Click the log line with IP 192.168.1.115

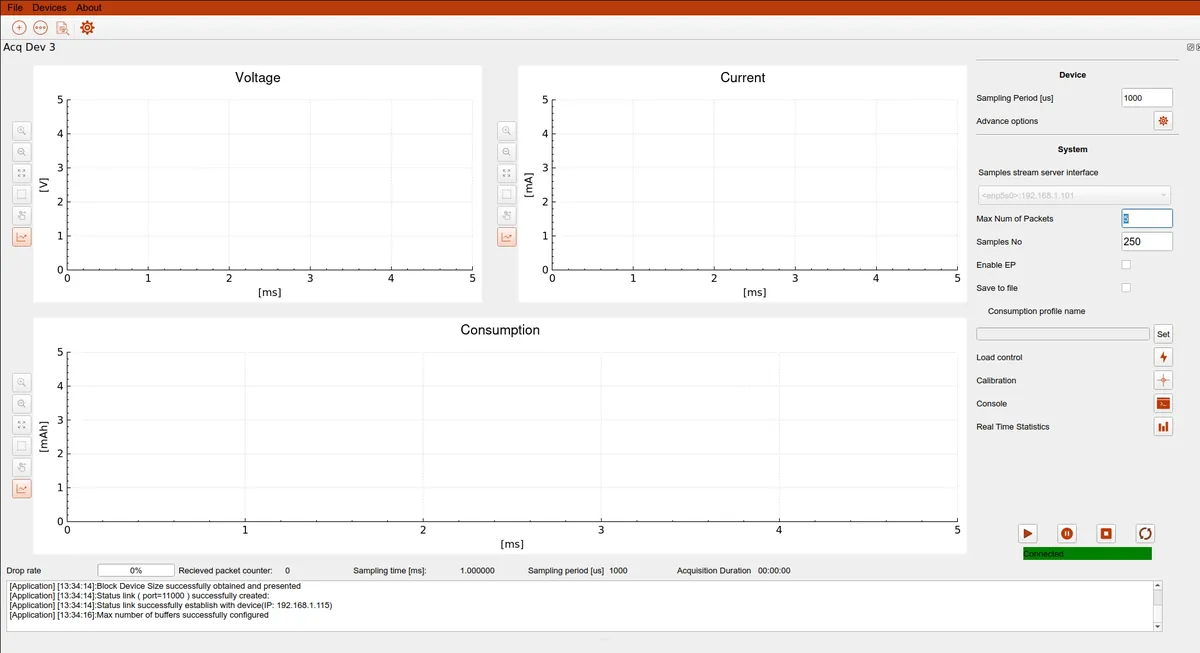point(170,605)
